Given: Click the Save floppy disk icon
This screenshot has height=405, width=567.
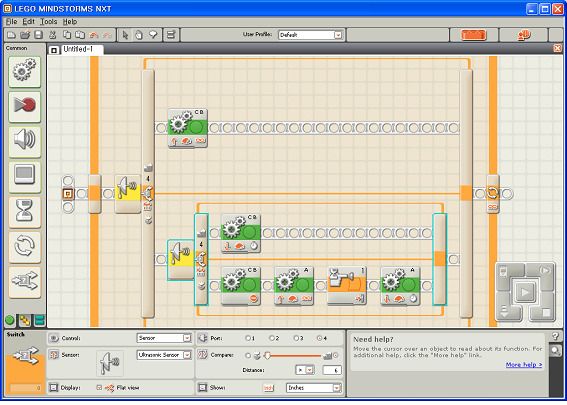Looking at the screenshot, I should [x=38, y=35].
